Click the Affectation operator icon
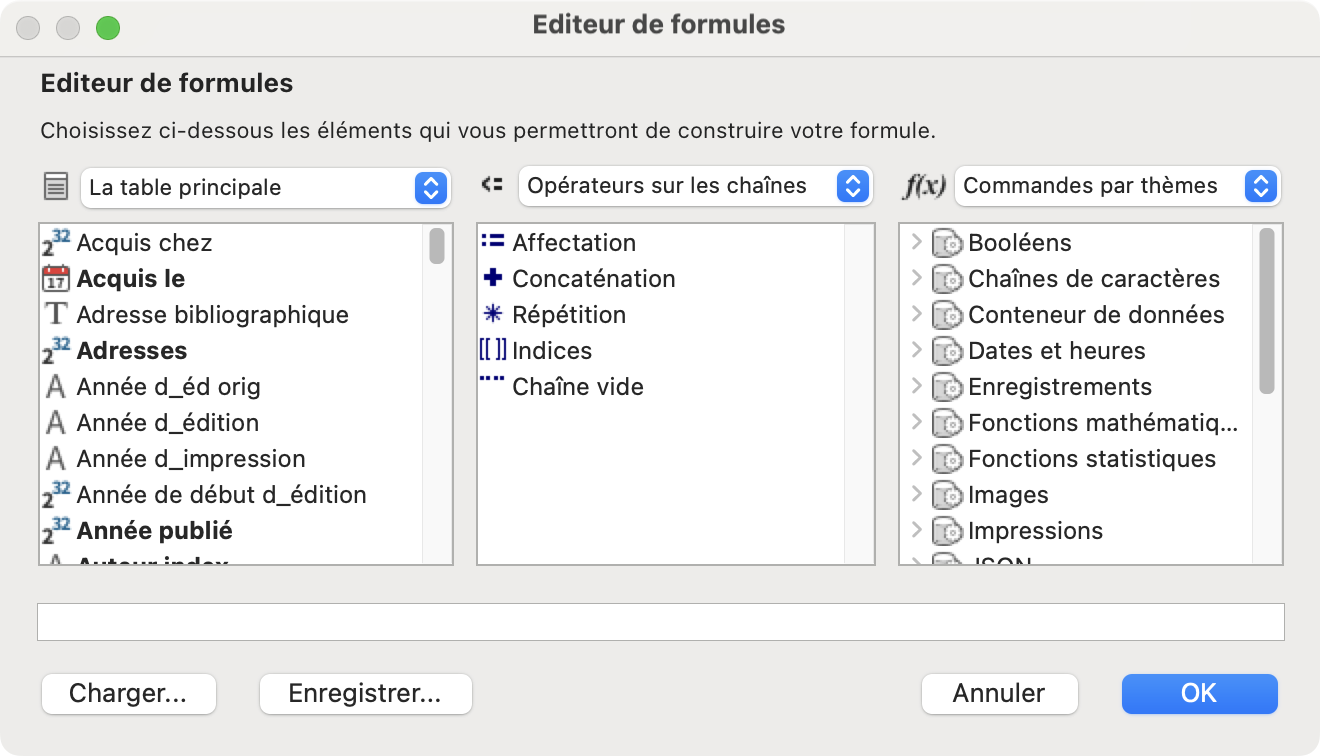1320x756 pixels. tap(493, 242)
